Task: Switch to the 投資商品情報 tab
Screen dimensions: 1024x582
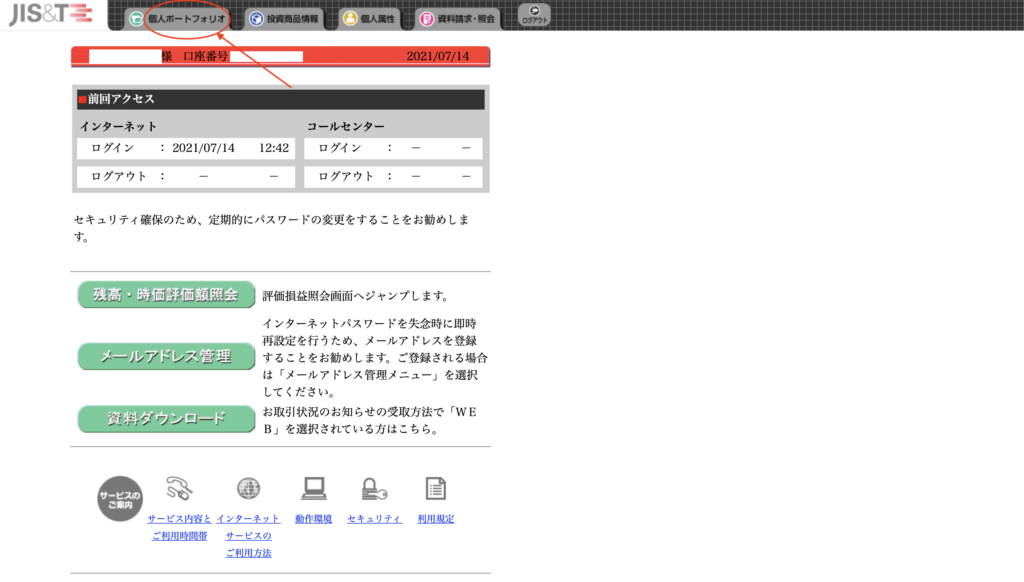Action: [x=284, y=18]
